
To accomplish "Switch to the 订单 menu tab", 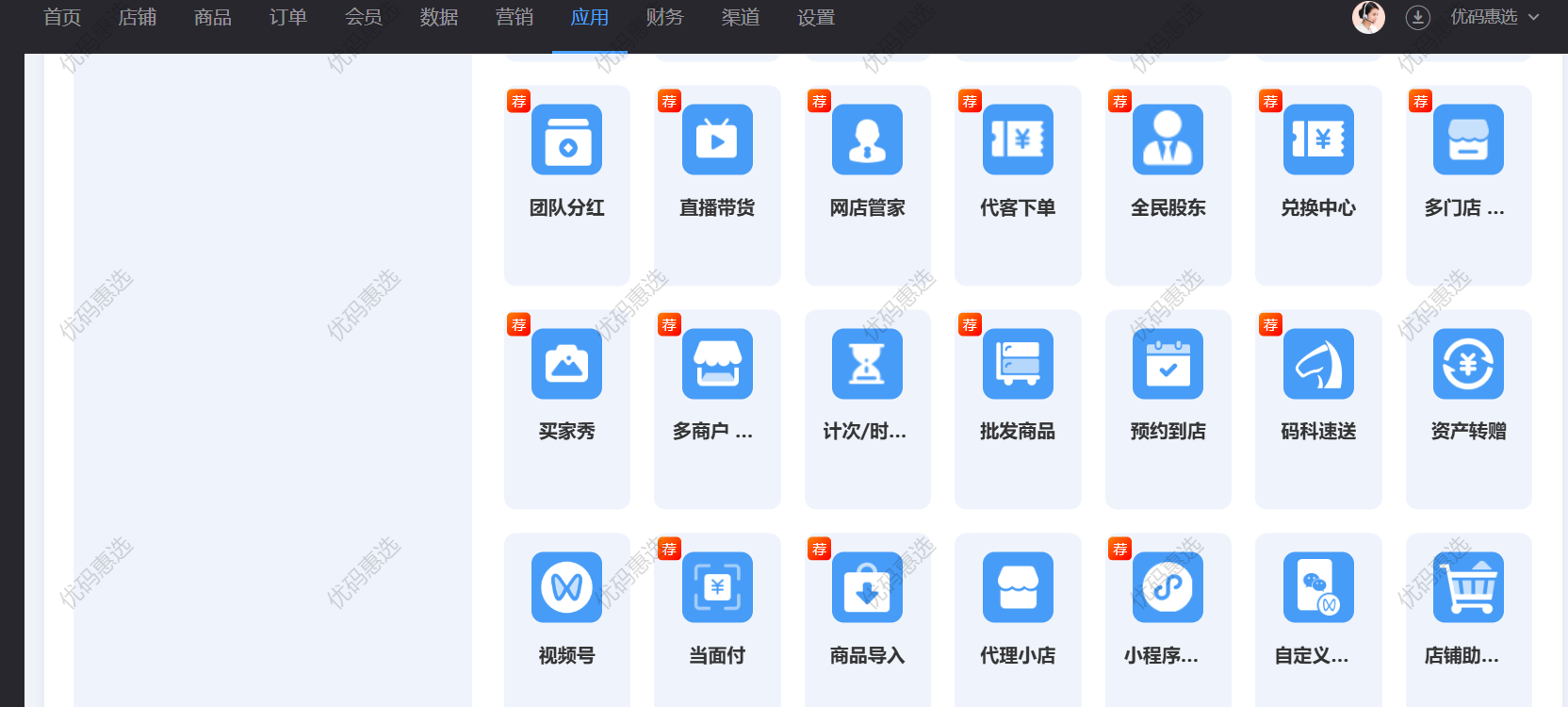I will click(x=287, y=18).
